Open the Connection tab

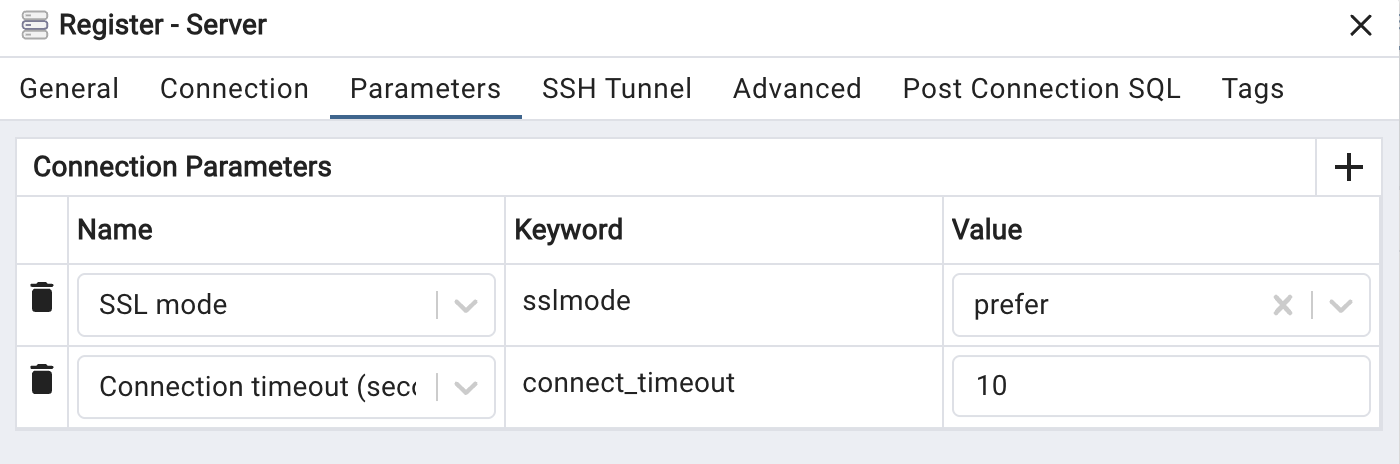pos(234,89)
